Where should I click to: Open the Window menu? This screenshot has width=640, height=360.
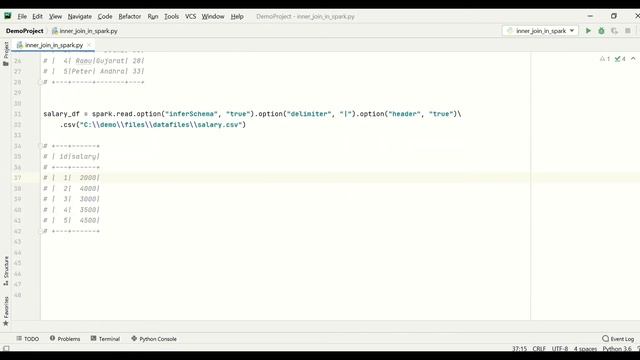tap(213, 16)
